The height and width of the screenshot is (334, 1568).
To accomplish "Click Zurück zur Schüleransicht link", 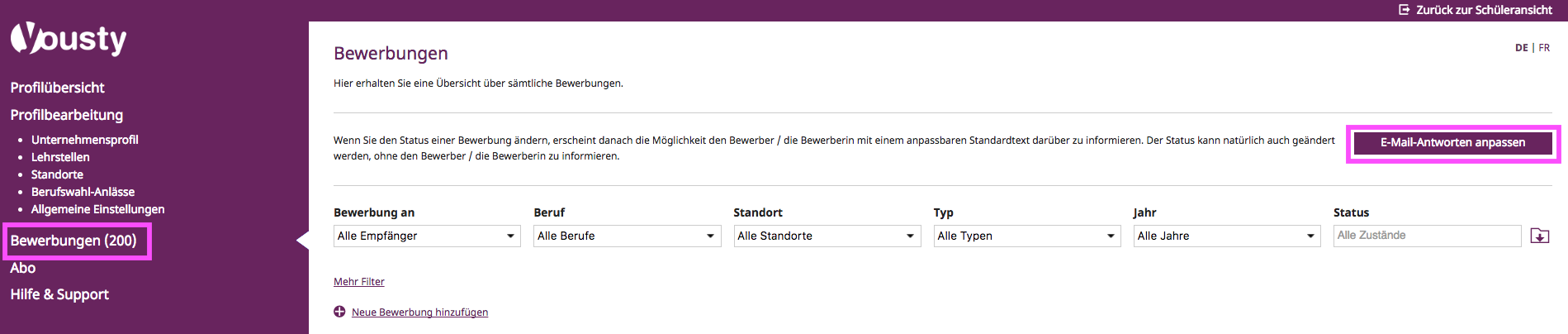I will pyautogui.click(x=1484, y=10).
